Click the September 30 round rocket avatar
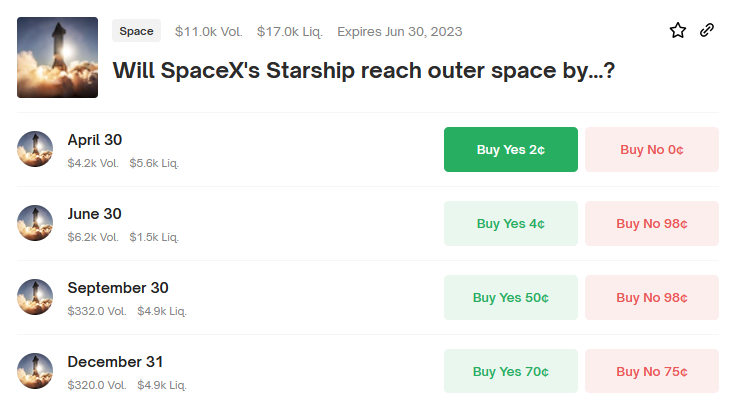Screen dimensions: 733x419 [35, 297]
